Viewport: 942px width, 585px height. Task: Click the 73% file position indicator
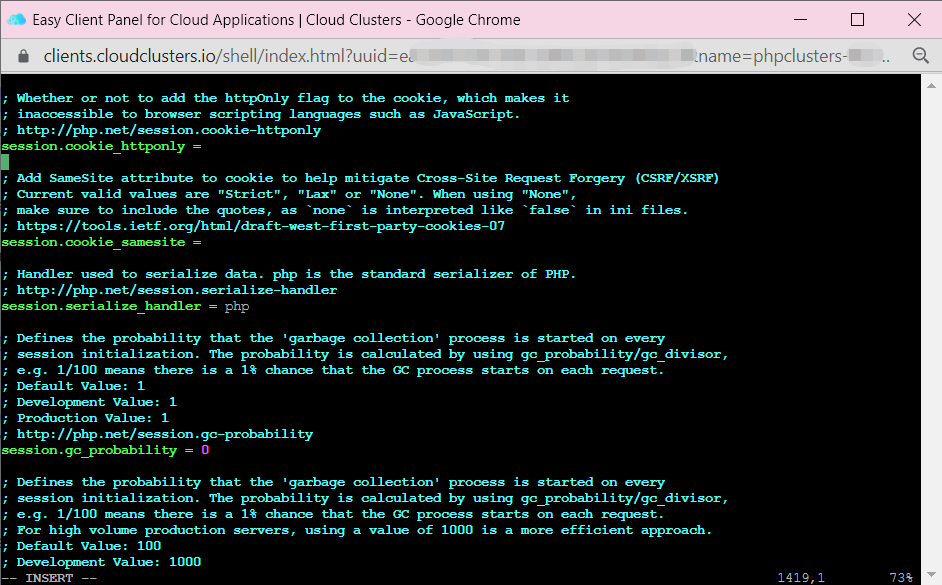(x=901, y=577)
